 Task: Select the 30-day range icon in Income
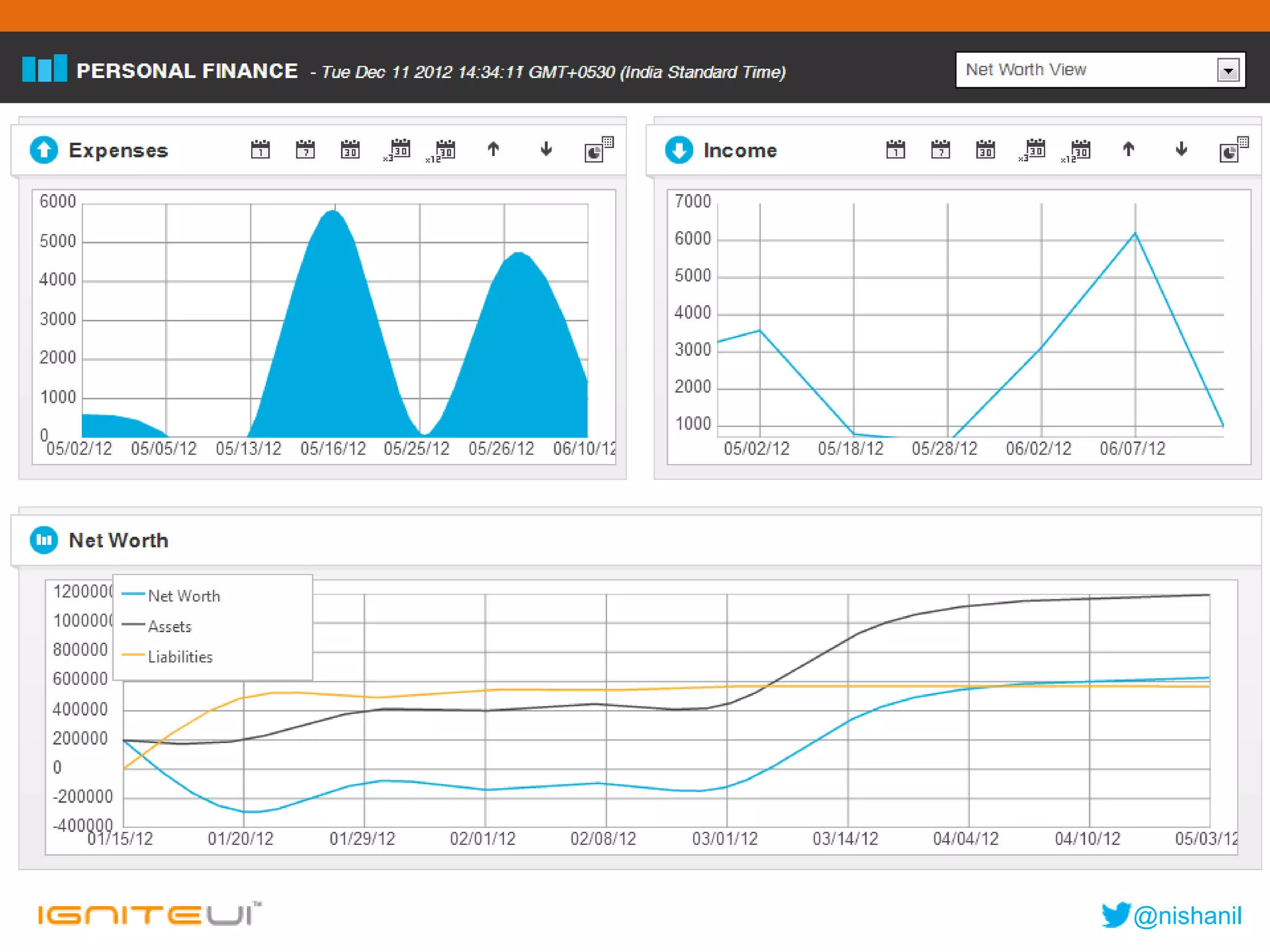pos(985,149)
